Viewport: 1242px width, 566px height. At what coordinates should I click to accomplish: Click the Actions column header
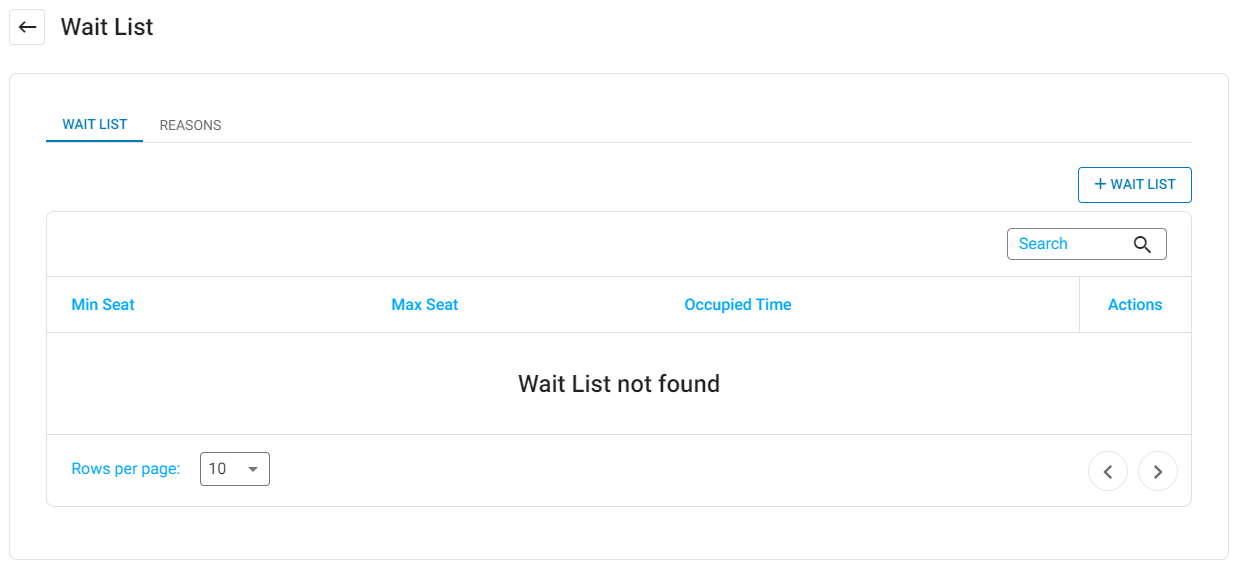click(x=1135, y=305)
